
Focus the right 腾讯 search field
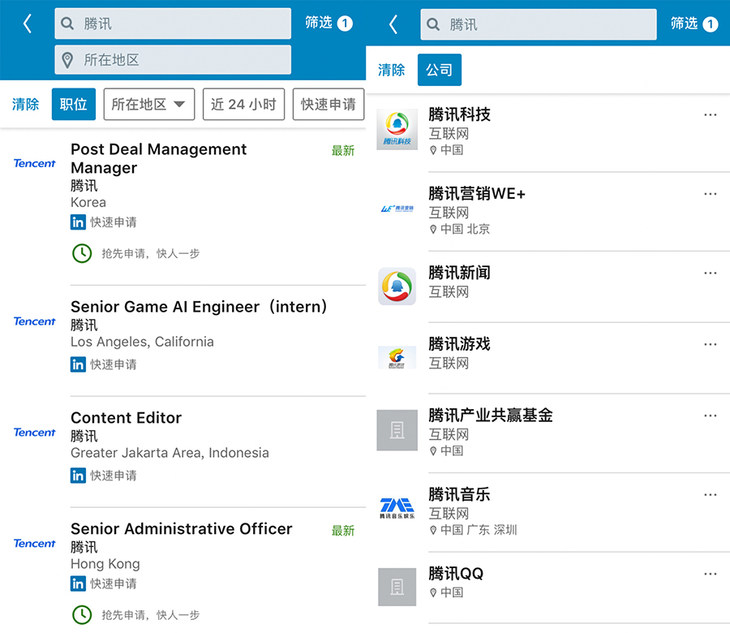tap(539, 24)
